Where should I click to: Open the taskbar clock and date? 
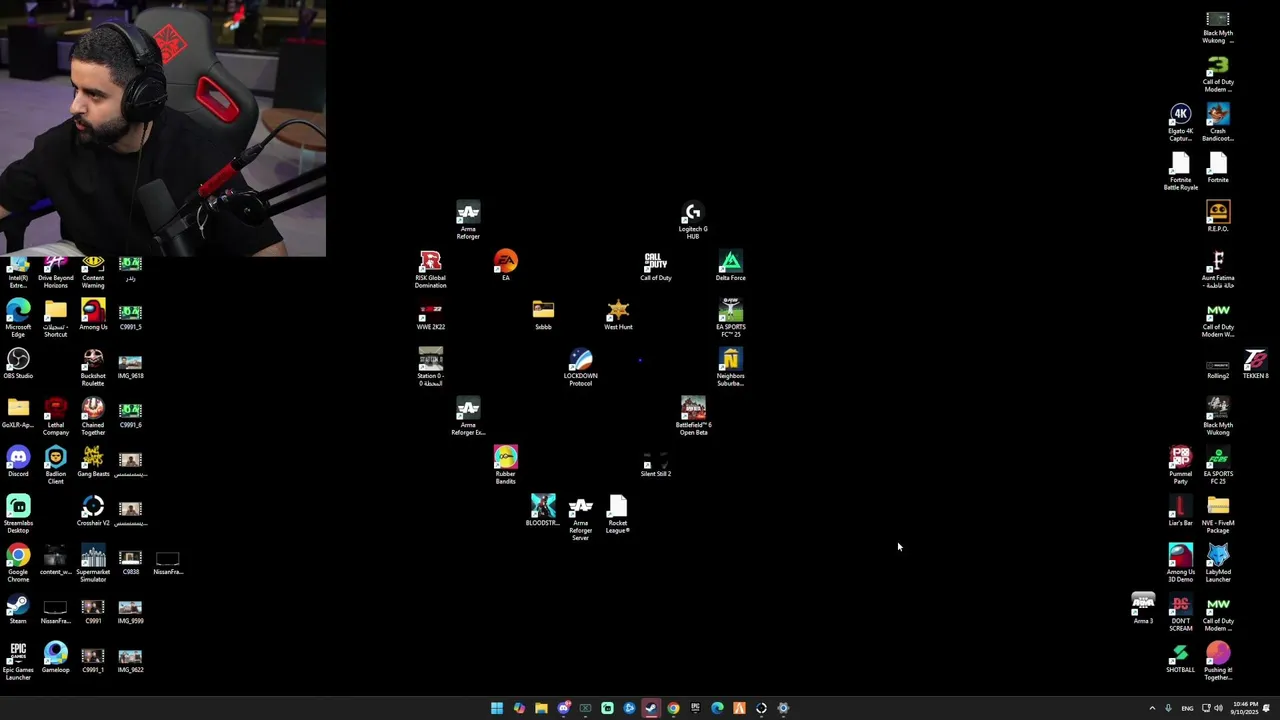(1245, 708)
